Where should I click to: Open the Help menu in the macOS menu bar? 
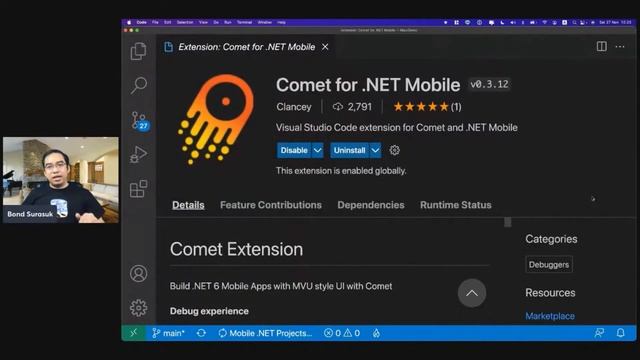click(281, 22)
